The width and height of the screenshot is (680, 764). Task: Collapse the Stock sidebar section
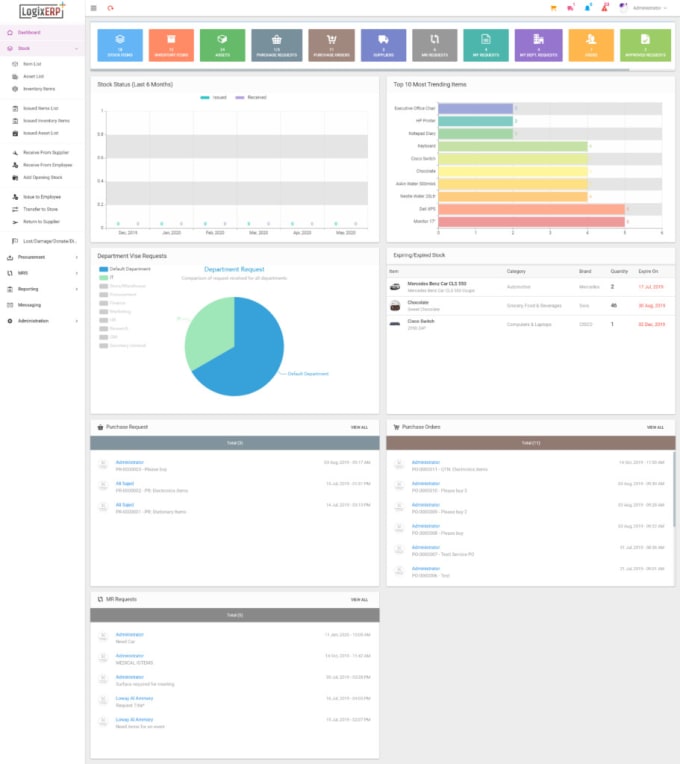(42, 48)
